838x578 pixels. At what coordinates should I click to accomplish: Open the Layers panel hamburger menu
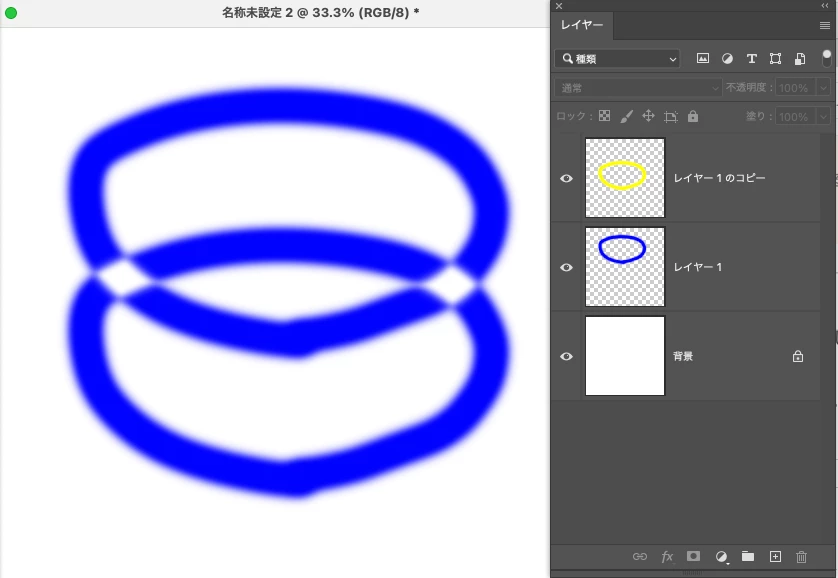pos(825,26)
